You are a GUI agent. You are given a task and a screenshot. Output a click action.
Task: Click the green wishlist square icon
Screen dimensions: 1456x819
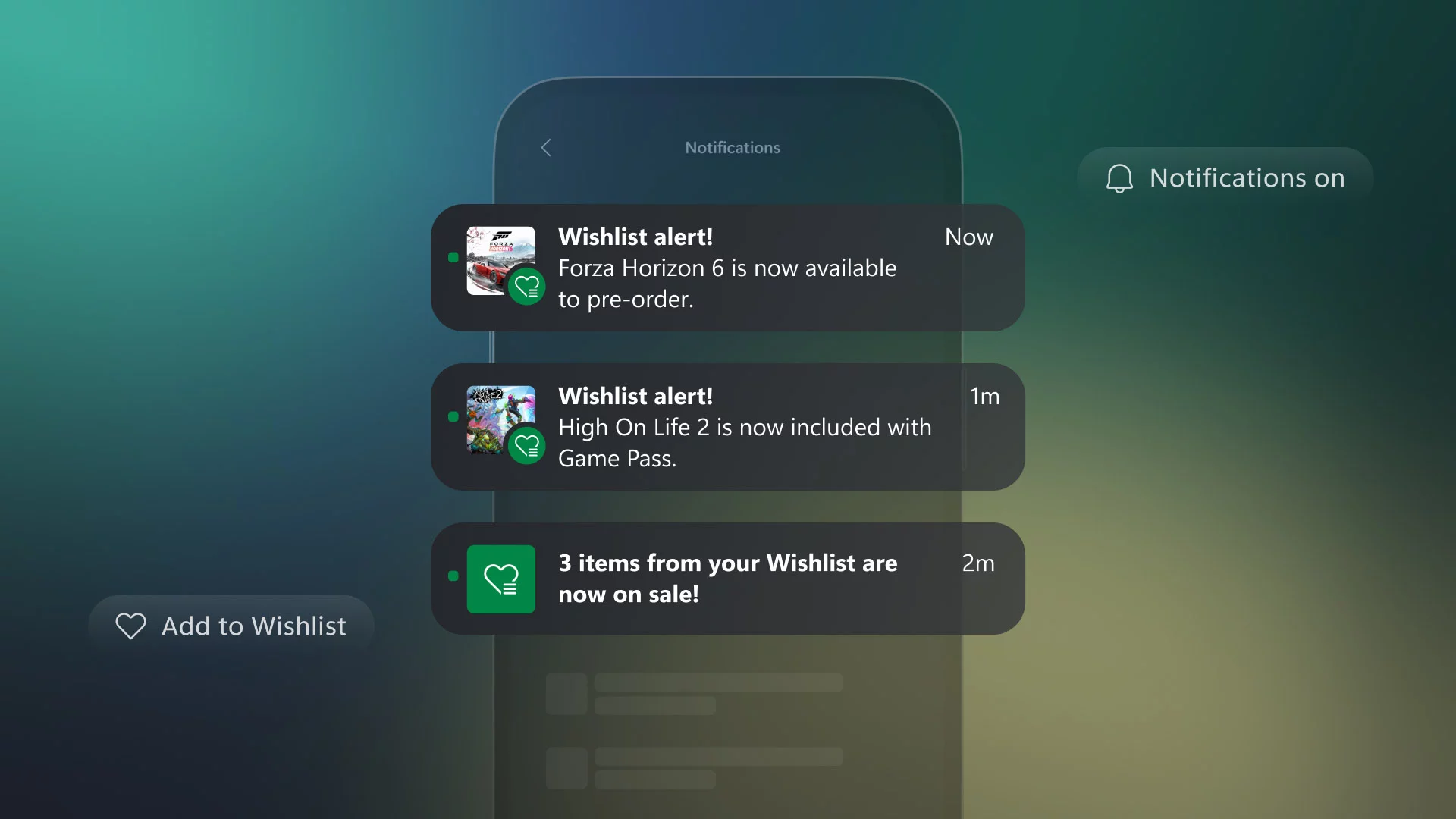(x=501, y=579)
